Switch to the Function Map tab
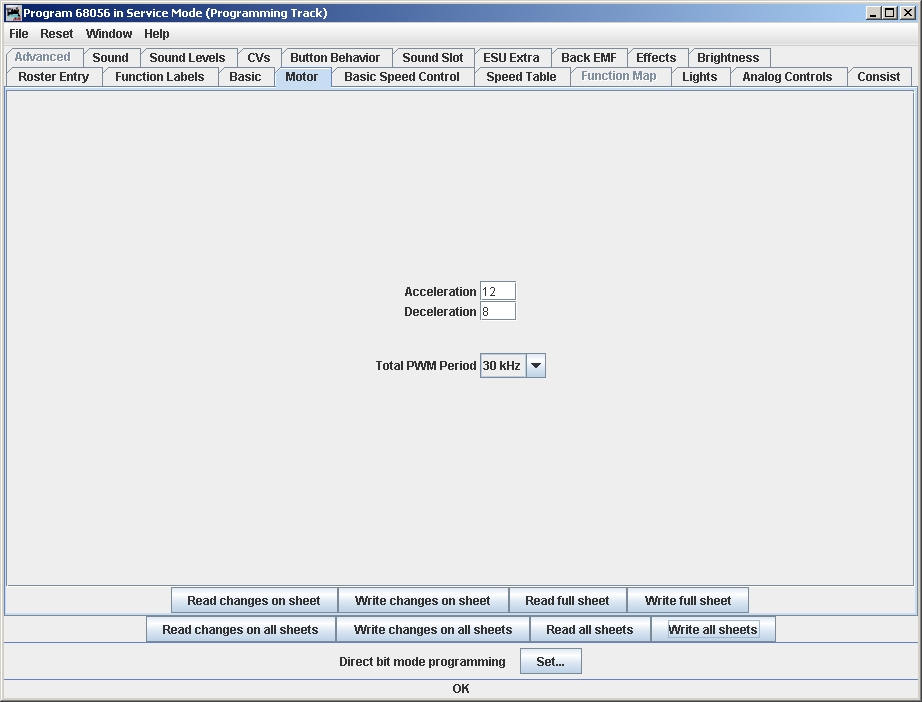This screenshot has width=922, height=702. pyautogui.click(x=619, y=76)
